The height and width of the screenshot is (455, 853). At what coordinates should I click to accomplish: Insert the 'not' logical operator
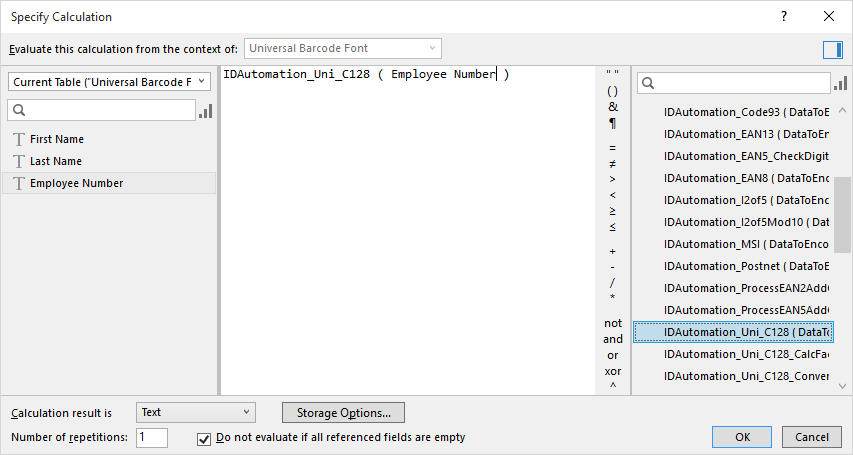(x=613, y=323)
